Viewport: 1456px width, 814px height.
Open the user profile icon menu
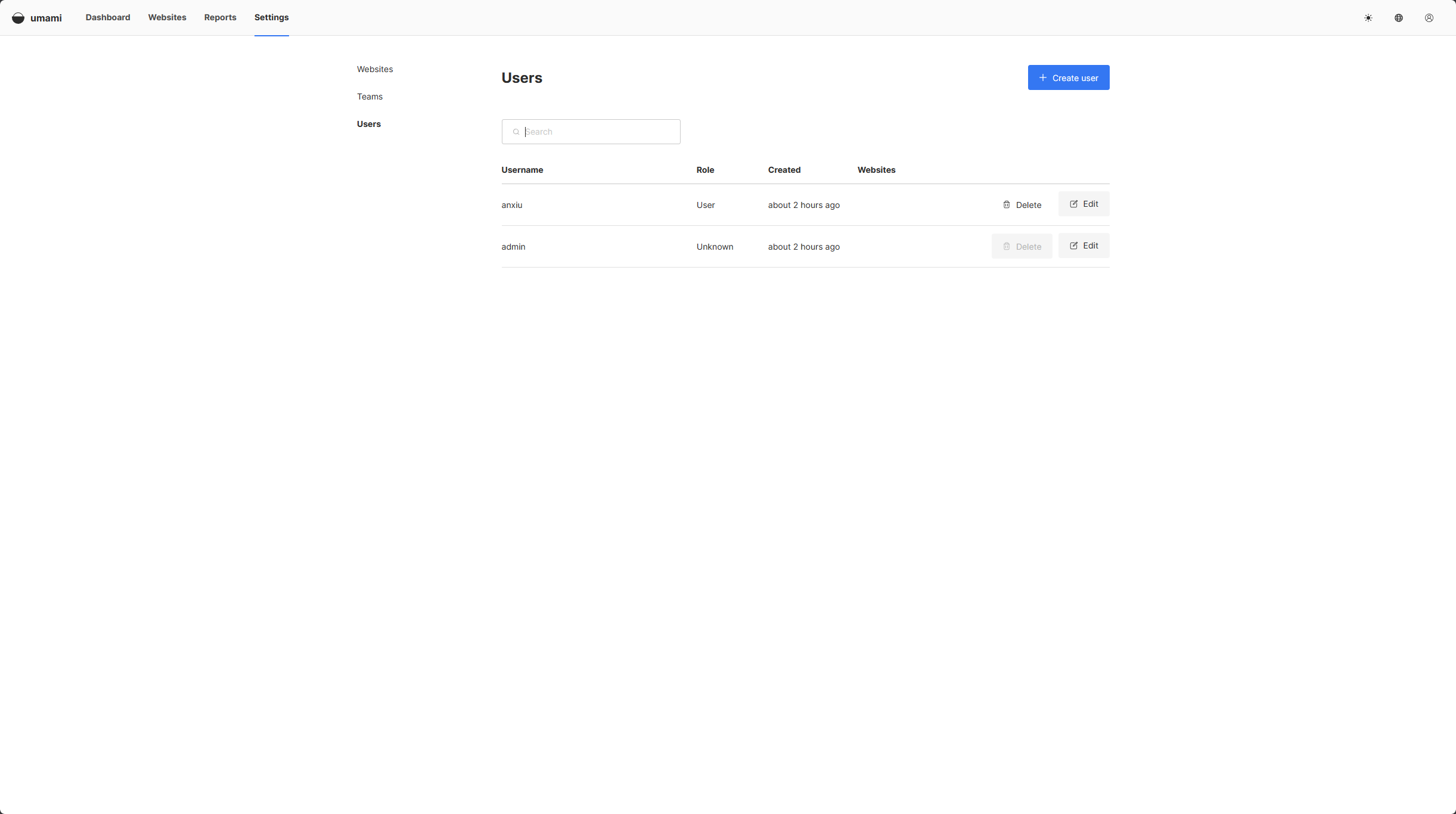pyautogui.click(x=1429, y=18)
